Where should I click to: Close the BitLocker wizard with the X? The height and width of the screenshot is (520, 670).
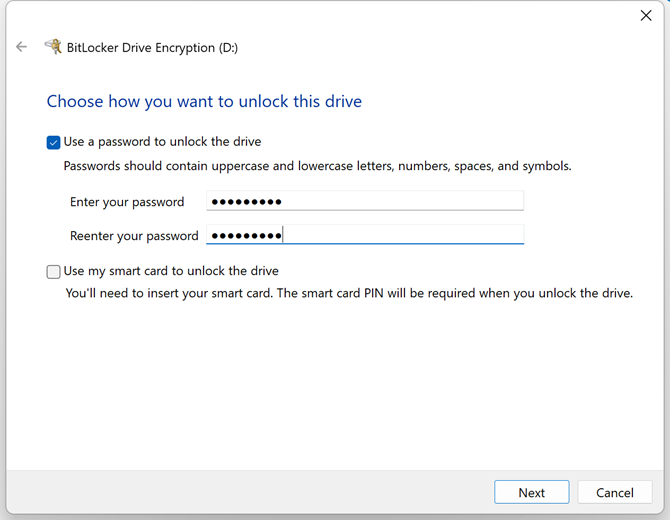[646, 15]
